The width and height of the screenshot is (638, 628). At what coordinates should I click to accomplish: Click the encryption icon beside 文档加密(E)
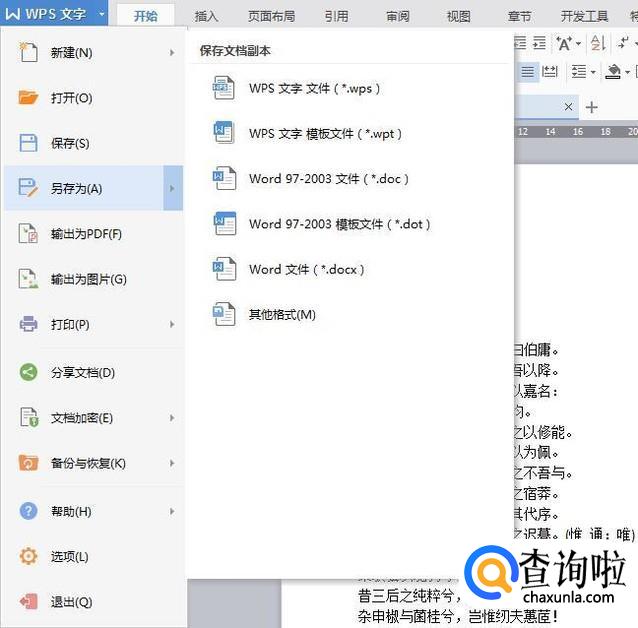29,418
